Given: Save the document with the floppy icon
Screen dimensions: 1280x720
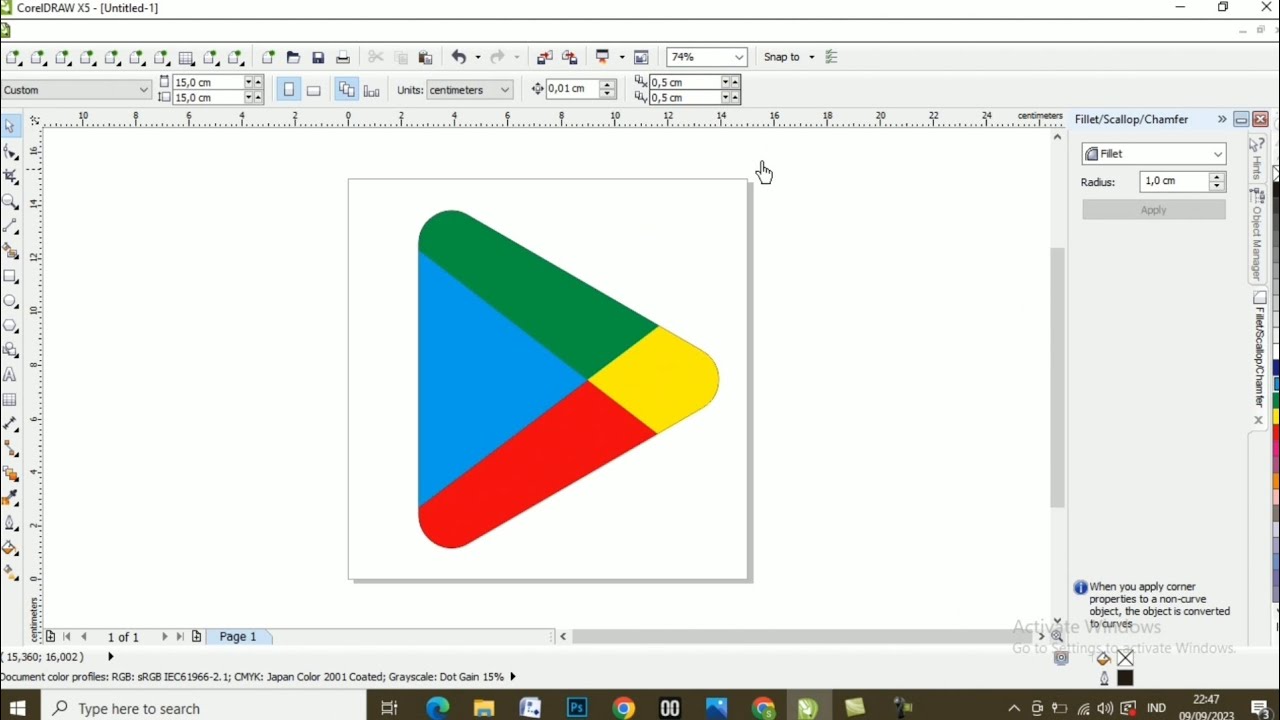Looking at the screenshot, I should coord(318,58).
